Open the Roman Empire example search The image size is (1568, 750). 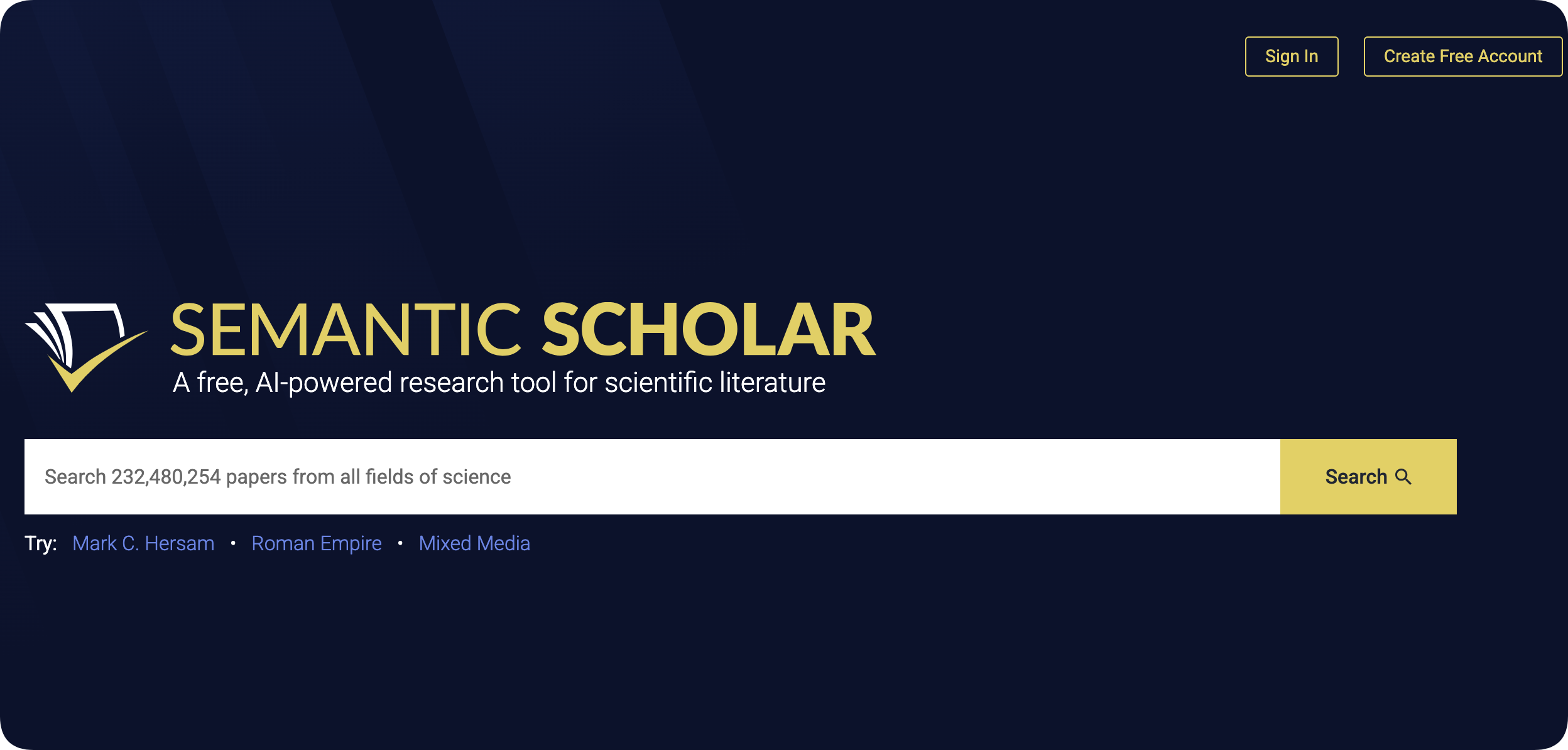(316, 543)
